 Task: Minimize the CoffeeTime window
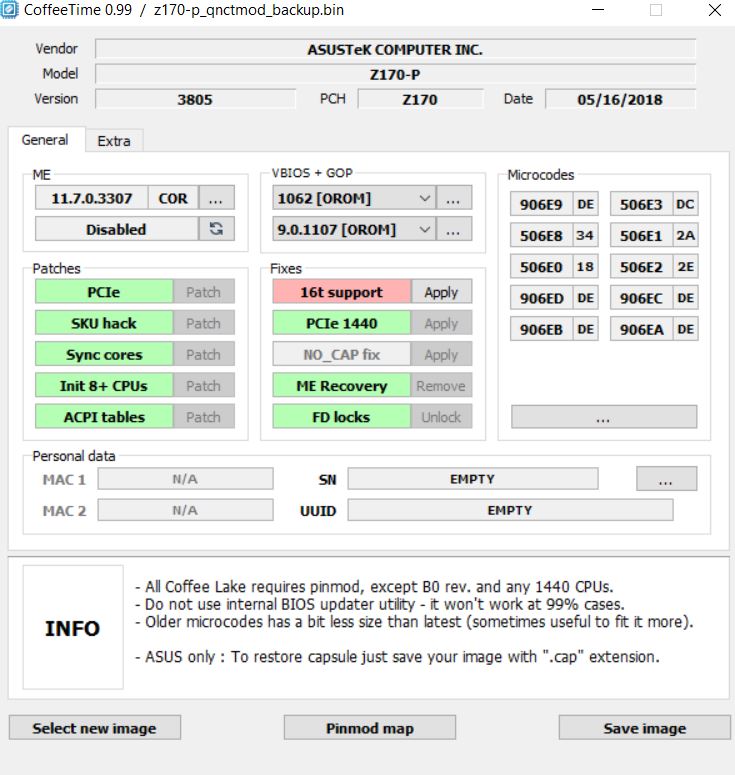598,10
